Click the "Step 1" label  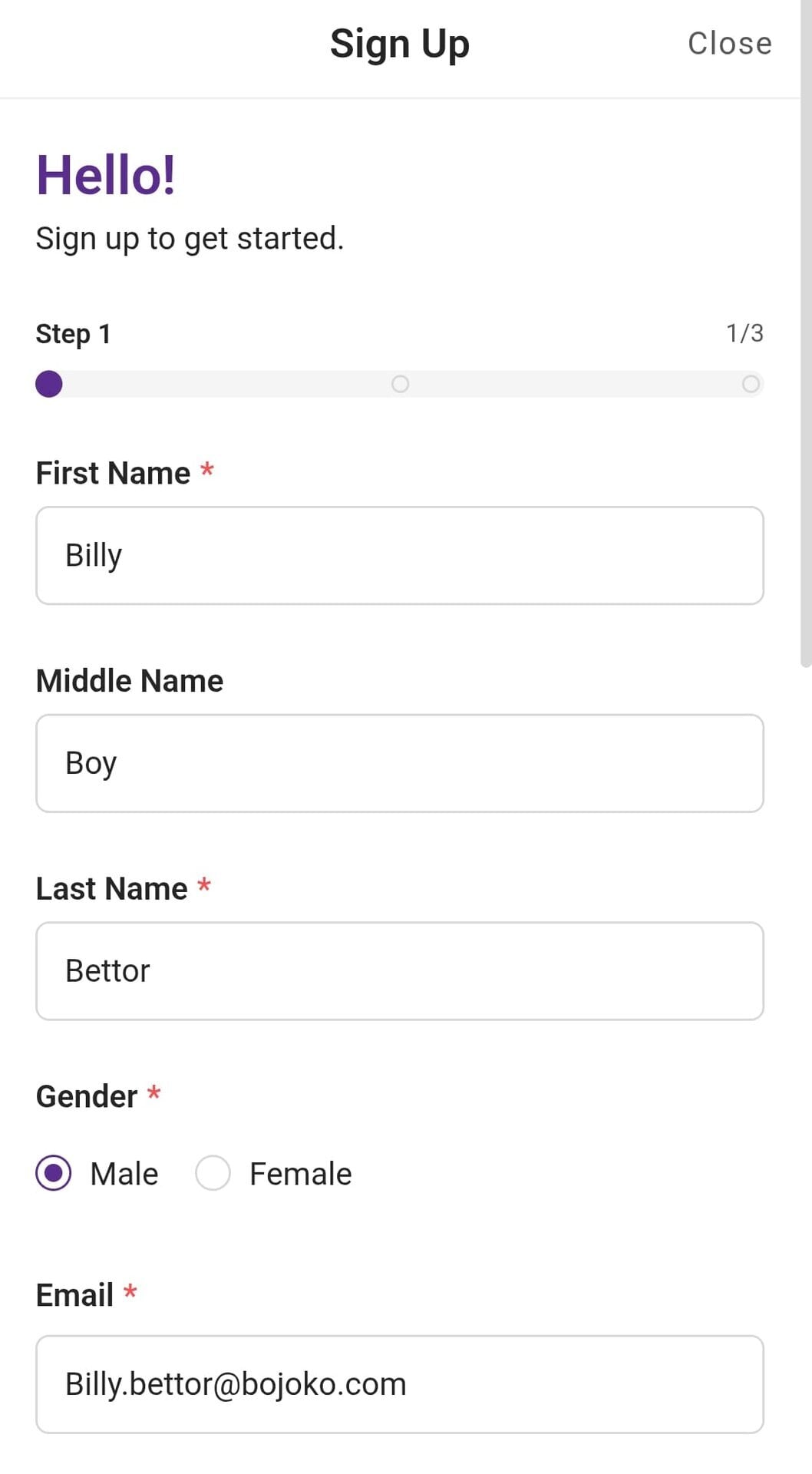coord(74,334)
